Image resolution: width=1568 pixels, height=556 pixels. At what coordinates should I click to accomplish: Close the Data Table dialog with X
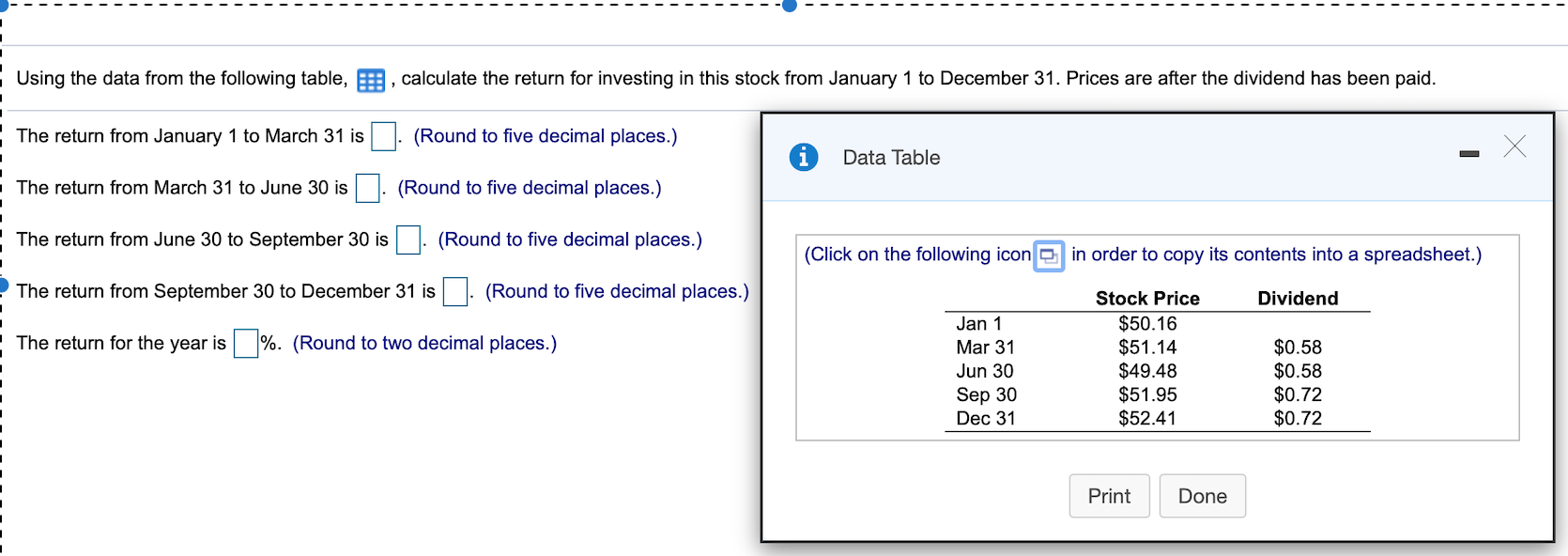pyautogui.click(x=1514, y=147)
